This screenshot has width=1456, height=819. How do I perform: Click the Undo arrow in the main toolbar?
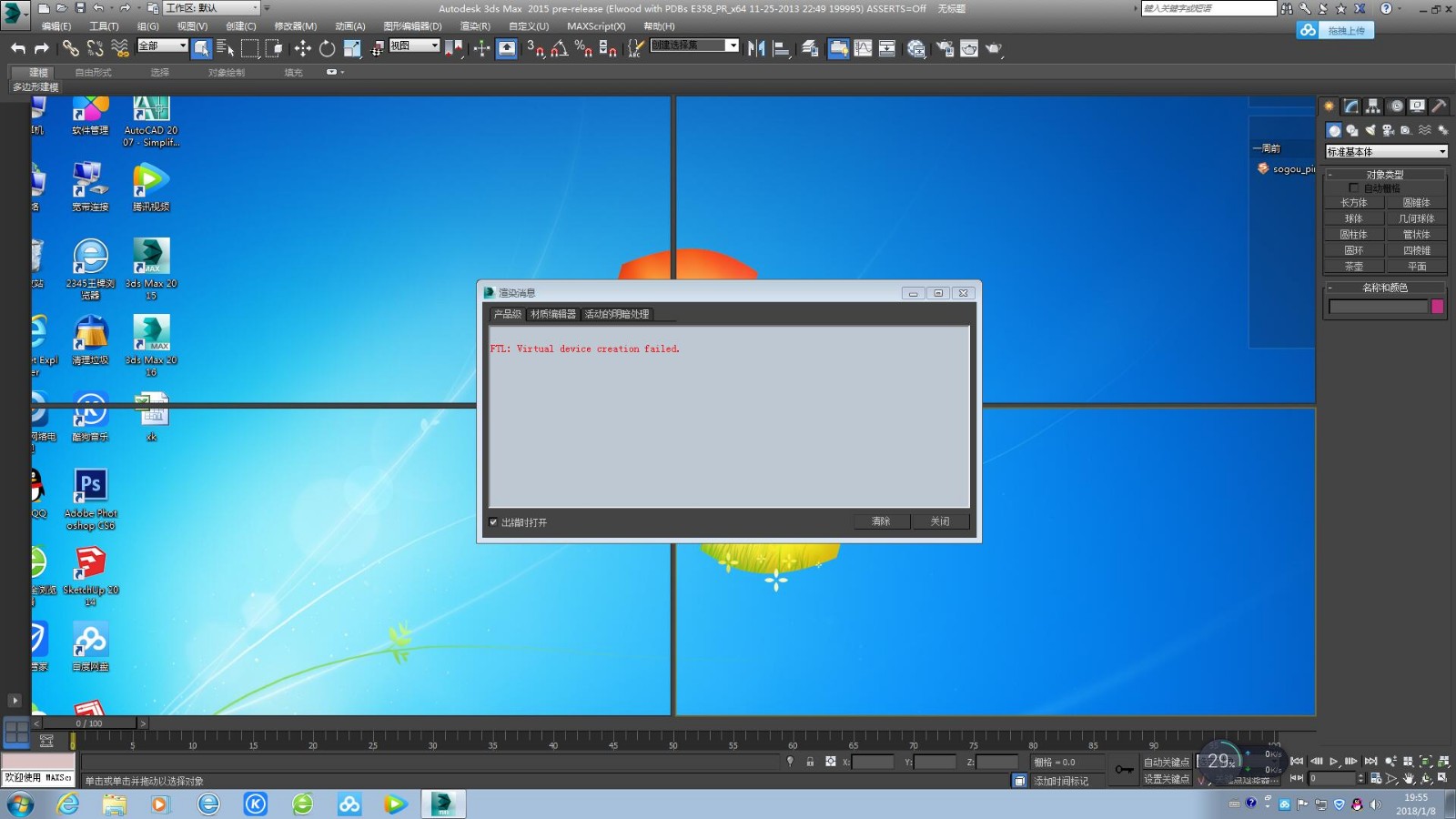[x=18, y=48]
